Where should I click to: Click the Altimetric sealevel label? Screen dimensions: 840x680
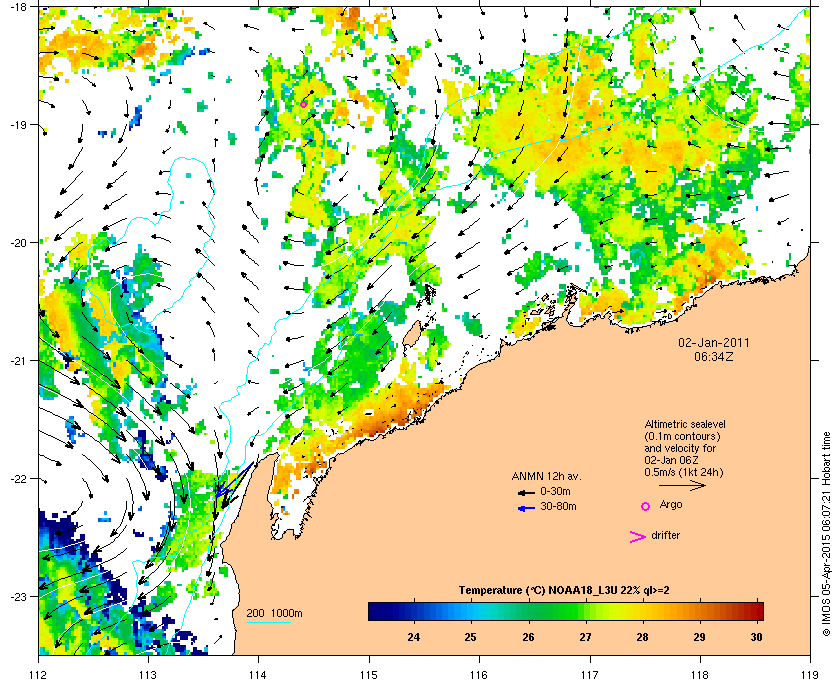[x=685, y=424]
